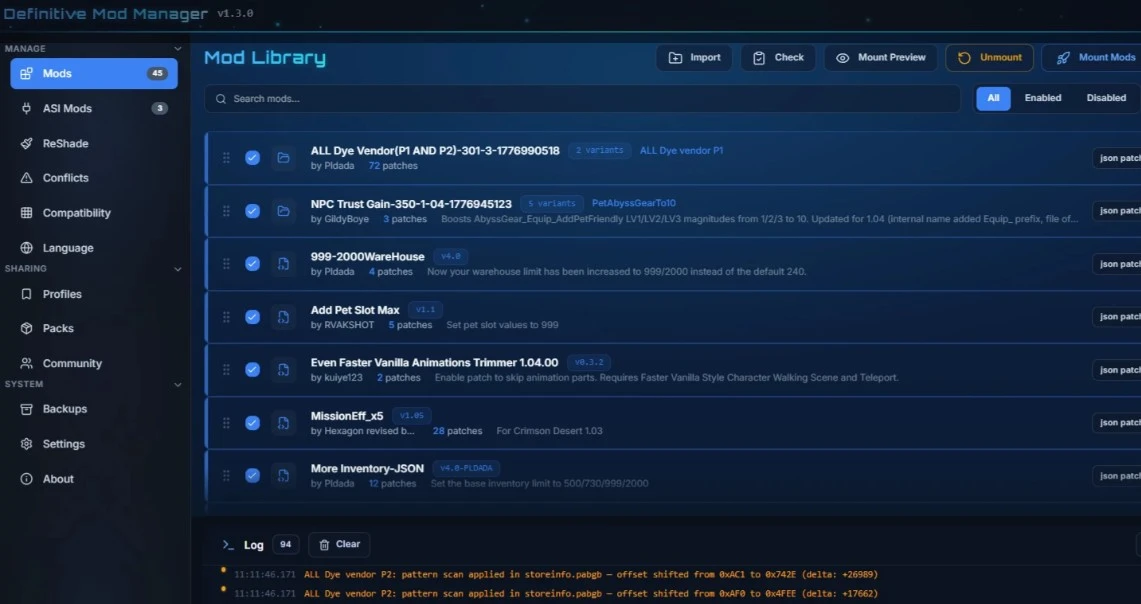Click the ALL Dye vendor P1 variant link
The width and height of the screenshot is (1141, 604).
681,151
